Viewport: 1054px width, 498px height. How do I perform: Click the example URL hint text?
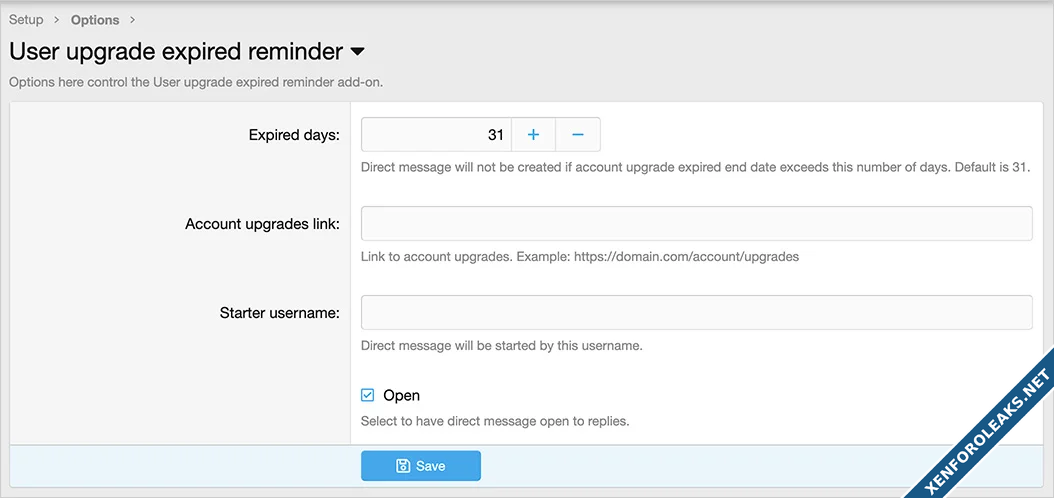(x=686, y=257)
